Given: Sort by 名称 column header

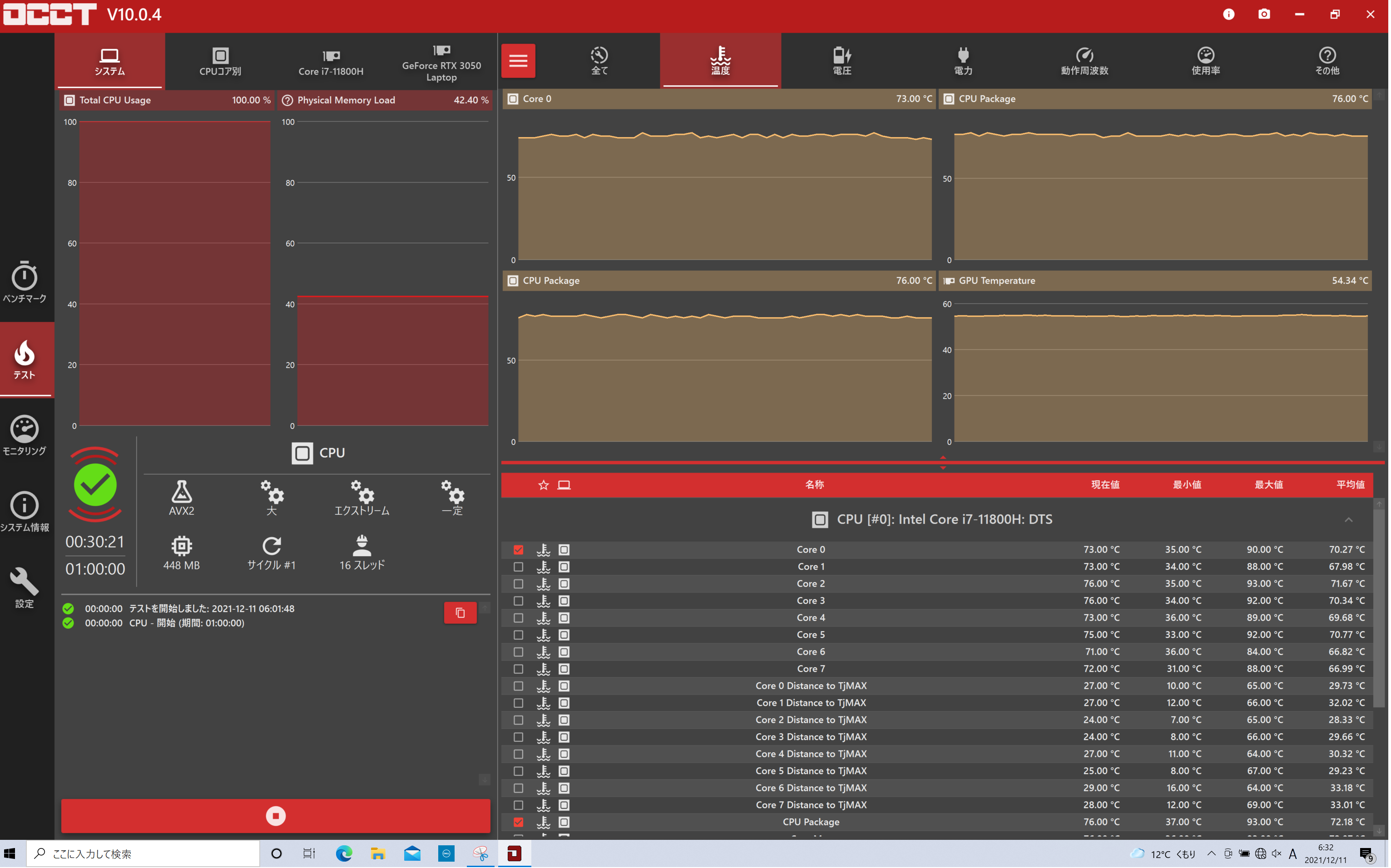Looking at the screenshot, I should [815, 485].
